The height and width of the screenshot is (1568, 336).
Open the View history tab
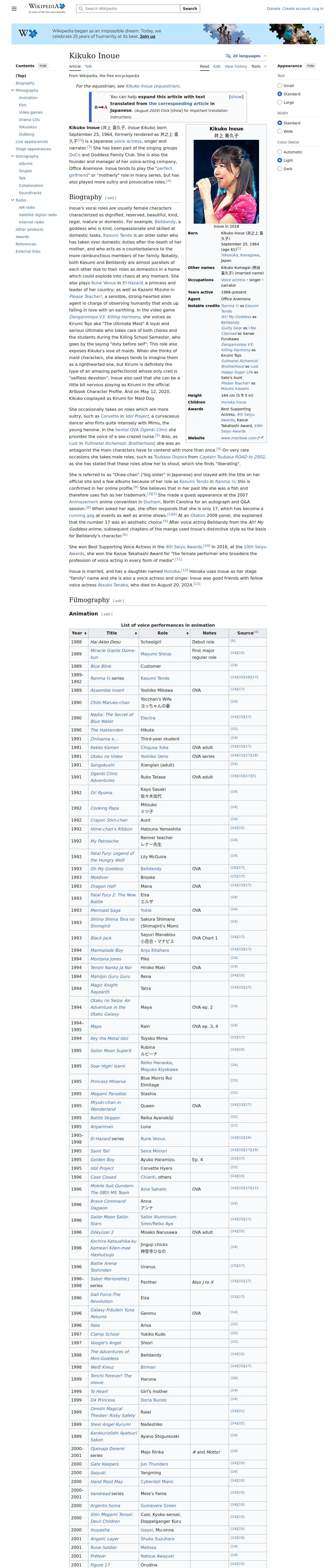(x=236, y=66)
